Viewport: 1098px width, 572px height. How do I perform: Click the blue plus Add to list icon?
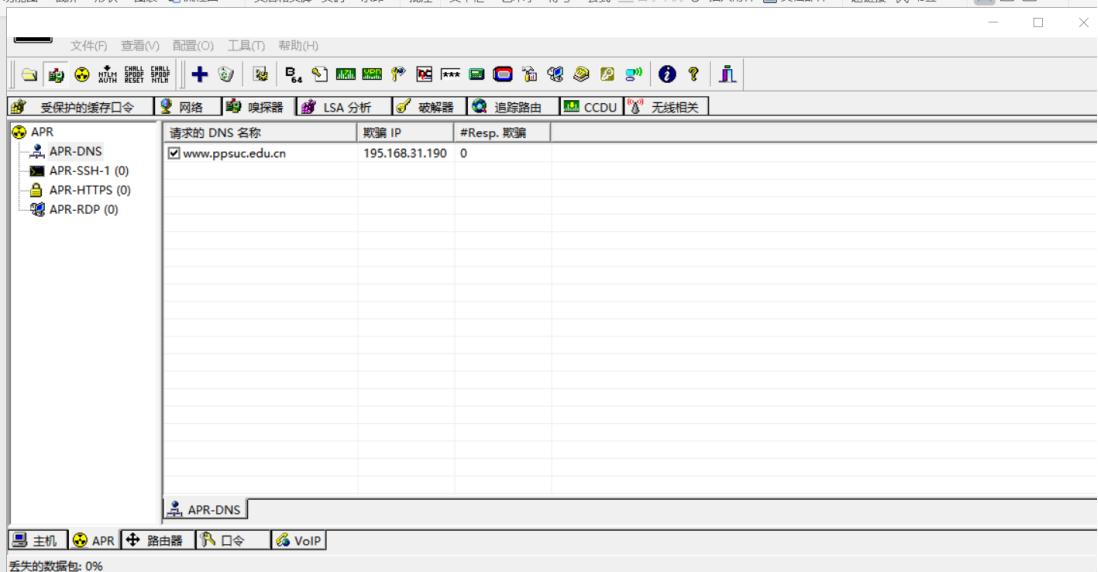200,74
